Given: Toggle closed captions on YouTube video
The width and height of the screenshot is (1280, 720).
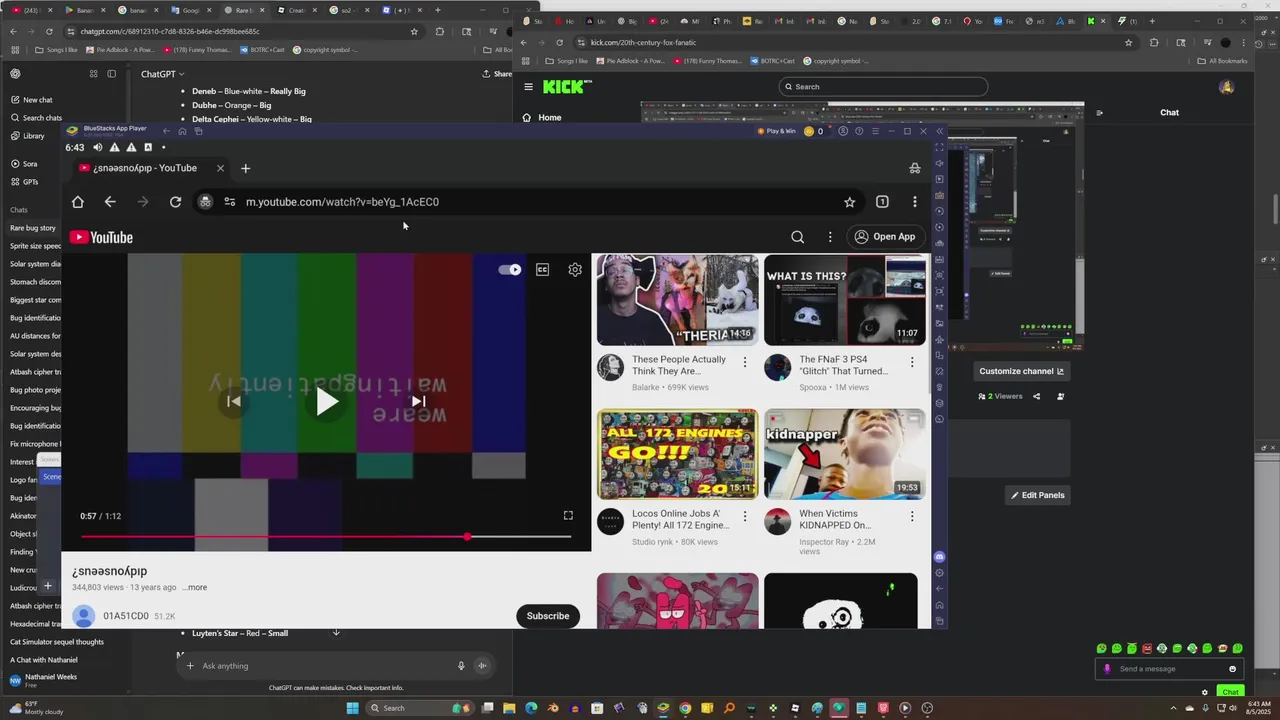Looking at the screenshot, I should click(x=542, y=269).
